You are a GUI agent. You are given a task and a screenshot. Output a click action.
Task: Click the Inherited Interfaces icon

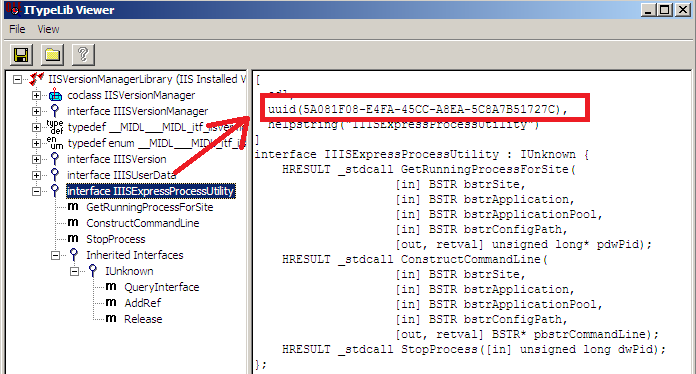74,254
